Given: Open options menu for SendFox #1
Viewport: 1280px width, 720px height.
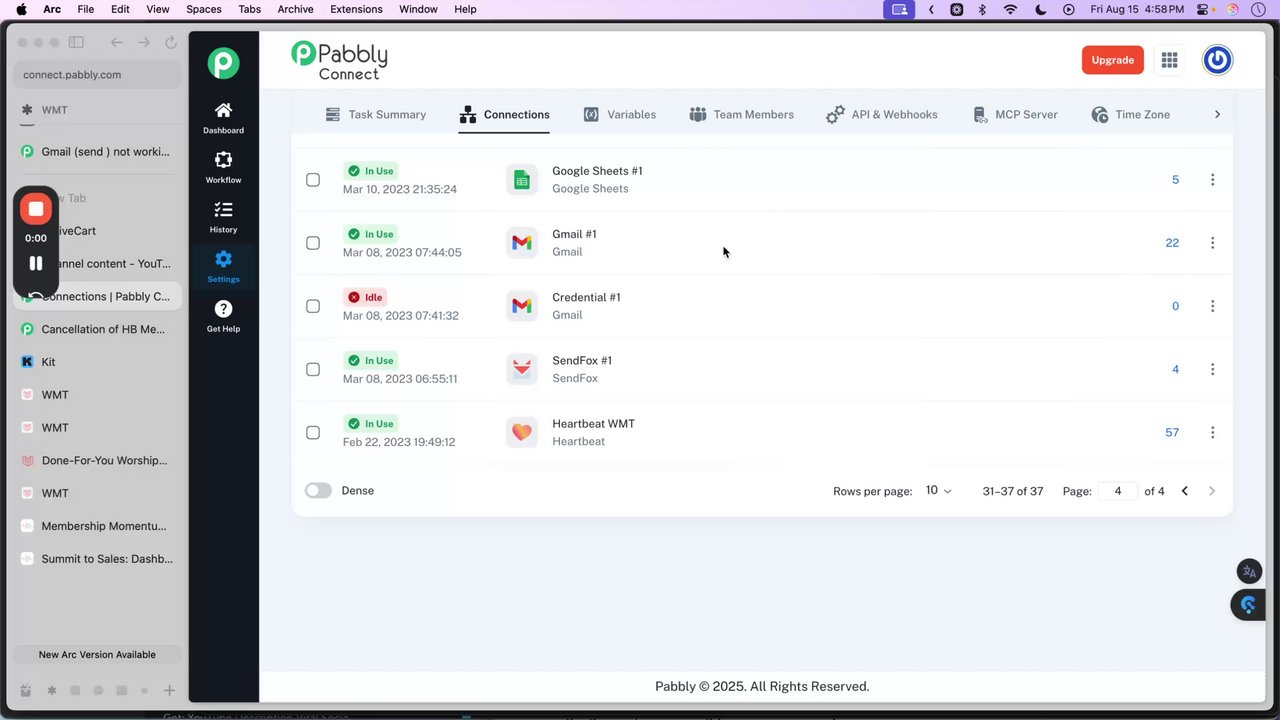Looking at the screenshot, I should click(1212, 369).
